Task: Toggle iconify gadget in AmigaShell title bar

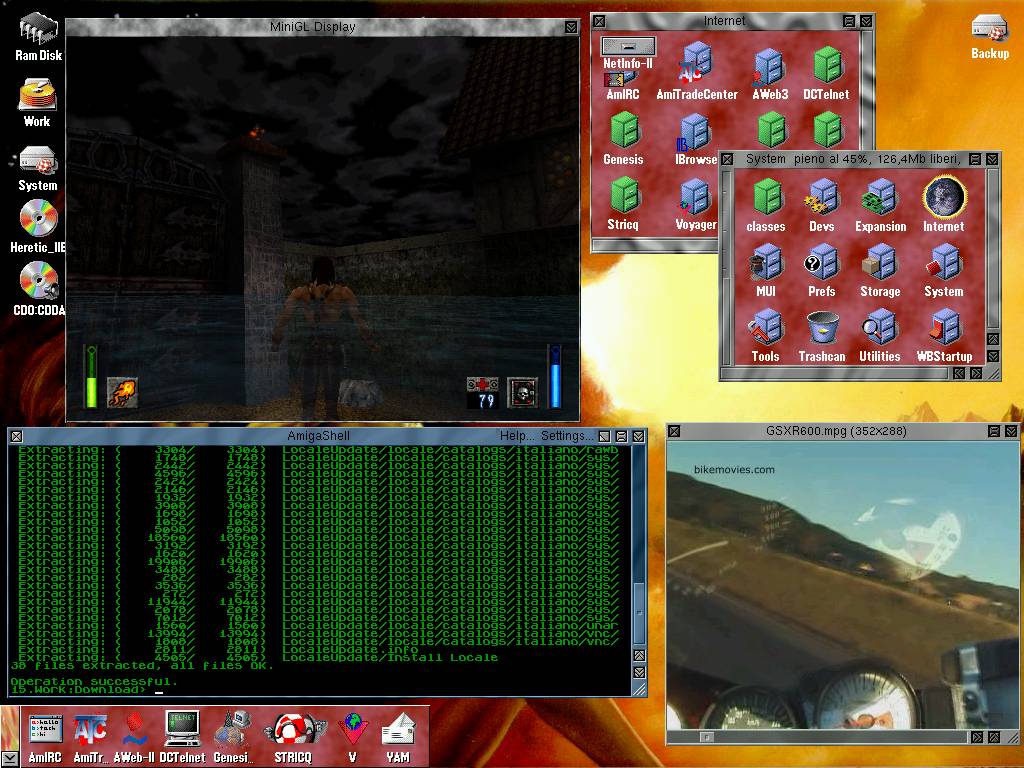Action: click(x=604, y=436)
